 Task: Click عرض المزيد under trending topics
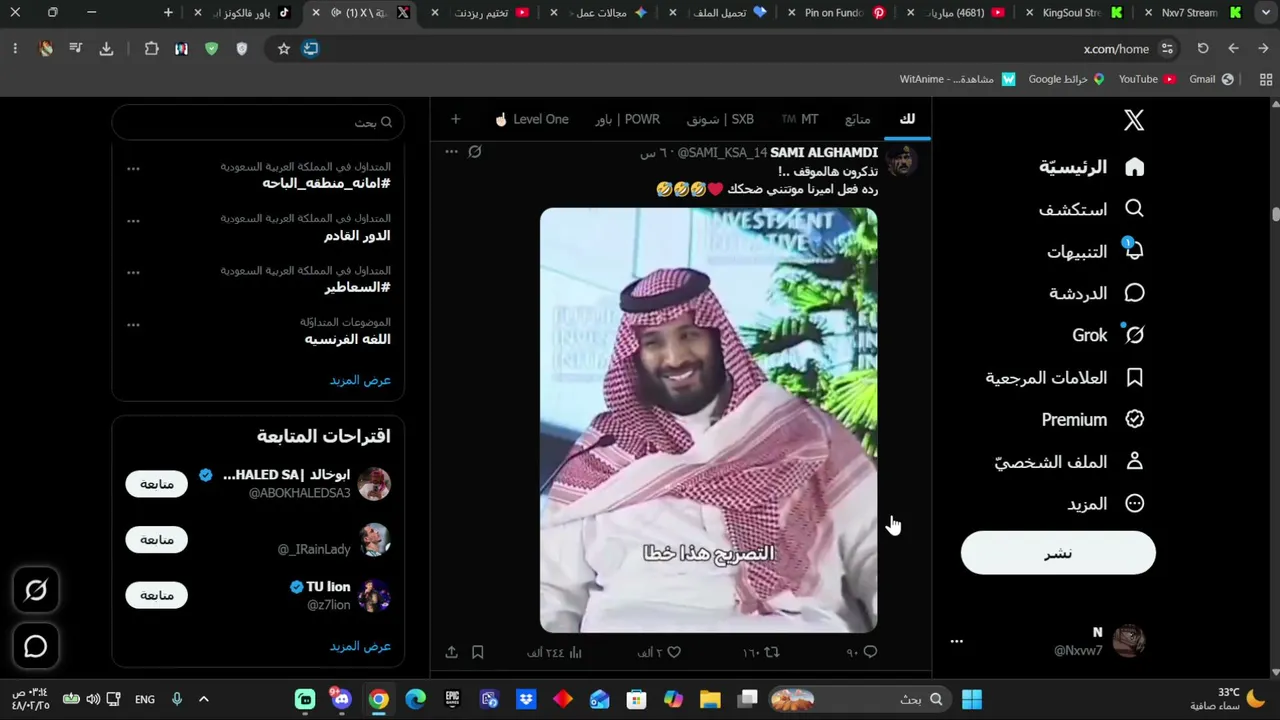coord(360,380)
